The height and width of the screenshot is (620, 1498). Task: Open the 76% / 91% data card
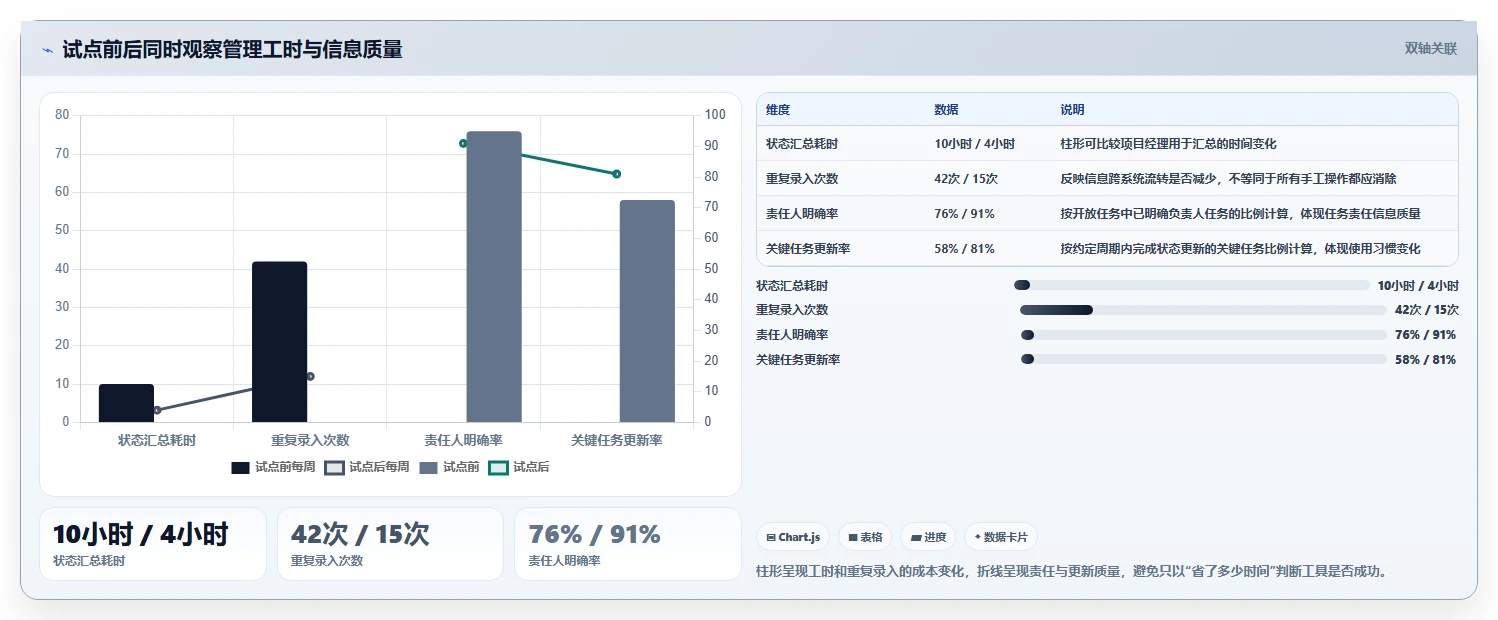[628, 544]
